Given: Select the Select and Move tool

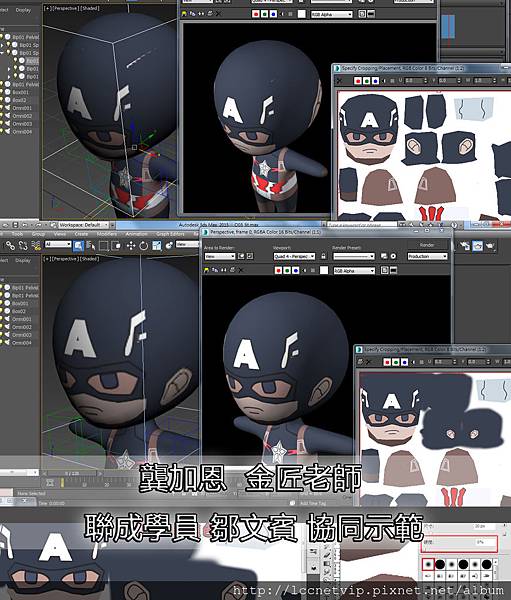Looking at the screenshot, I should [131, 245].
